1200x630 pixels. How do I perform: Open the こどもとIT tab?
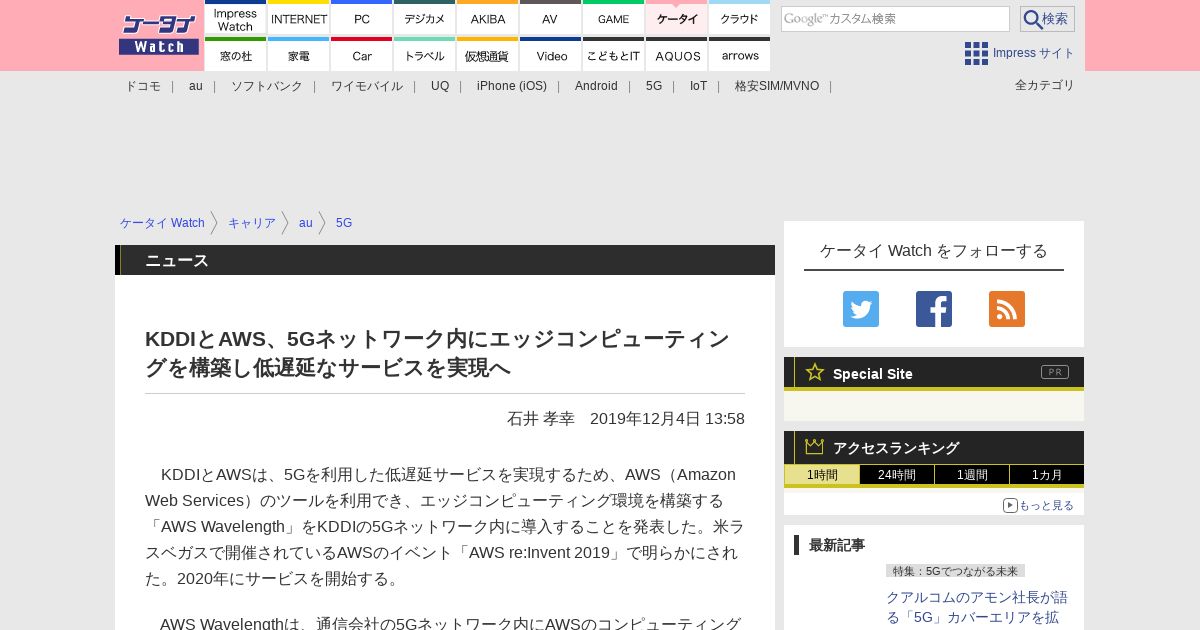[x=614, y=55]
